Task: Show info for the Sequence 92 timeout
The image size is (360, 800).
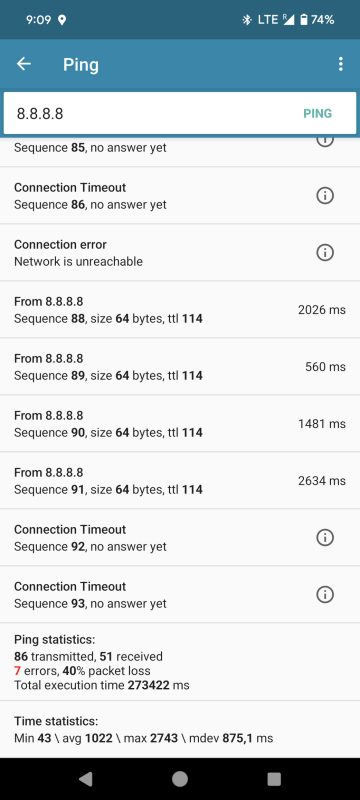Action: point(325,537)
